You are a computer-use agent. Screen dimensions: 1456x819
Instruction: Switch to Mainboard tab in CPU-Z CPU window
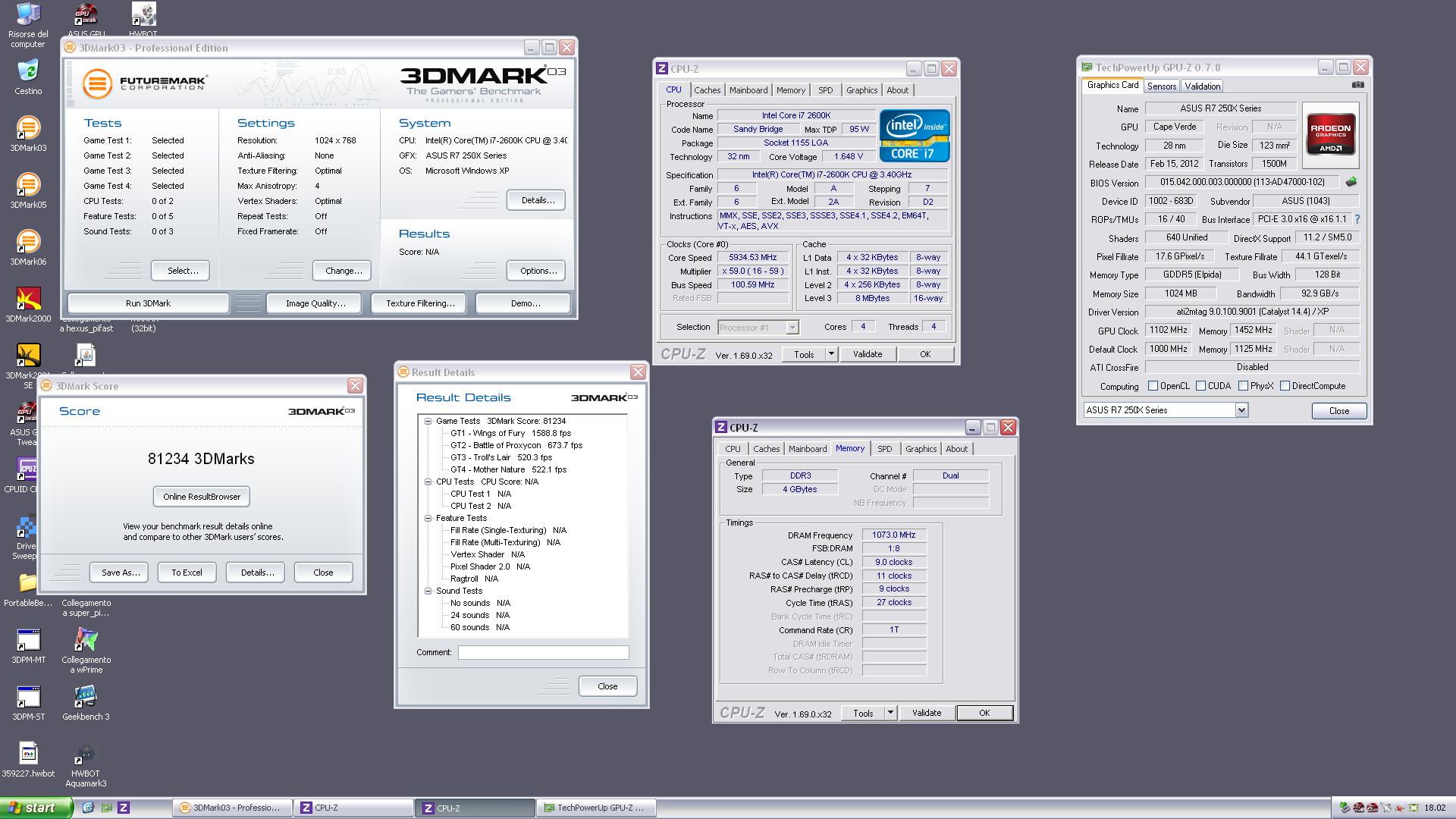click(748, 90)
